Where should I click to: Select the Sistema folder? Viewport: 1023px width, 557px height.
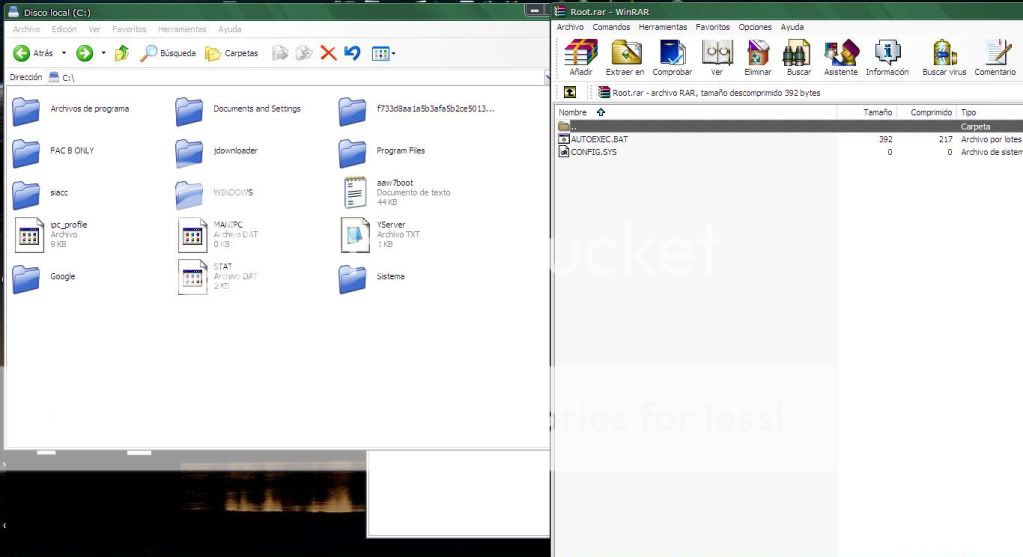pos(372,277)
